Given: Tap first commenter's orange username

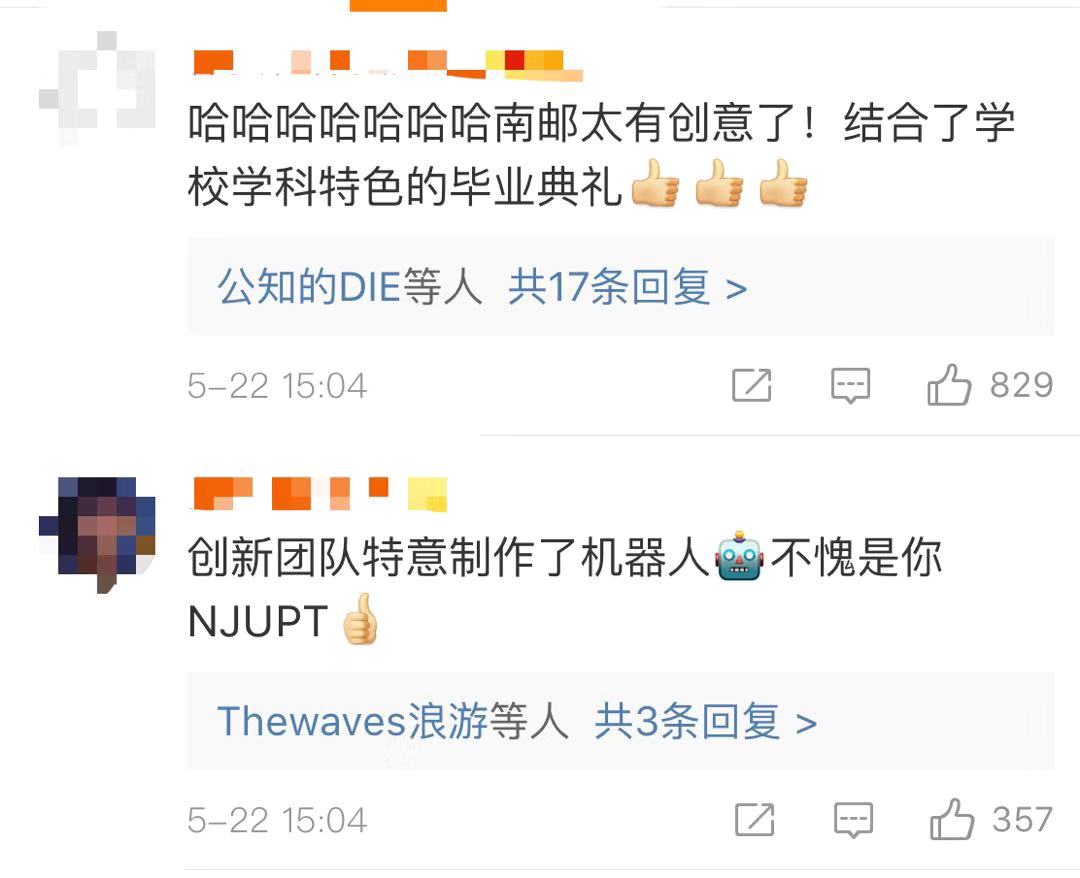Looking at the screenshot, I should pyautogui.click(x=386, y=65).
